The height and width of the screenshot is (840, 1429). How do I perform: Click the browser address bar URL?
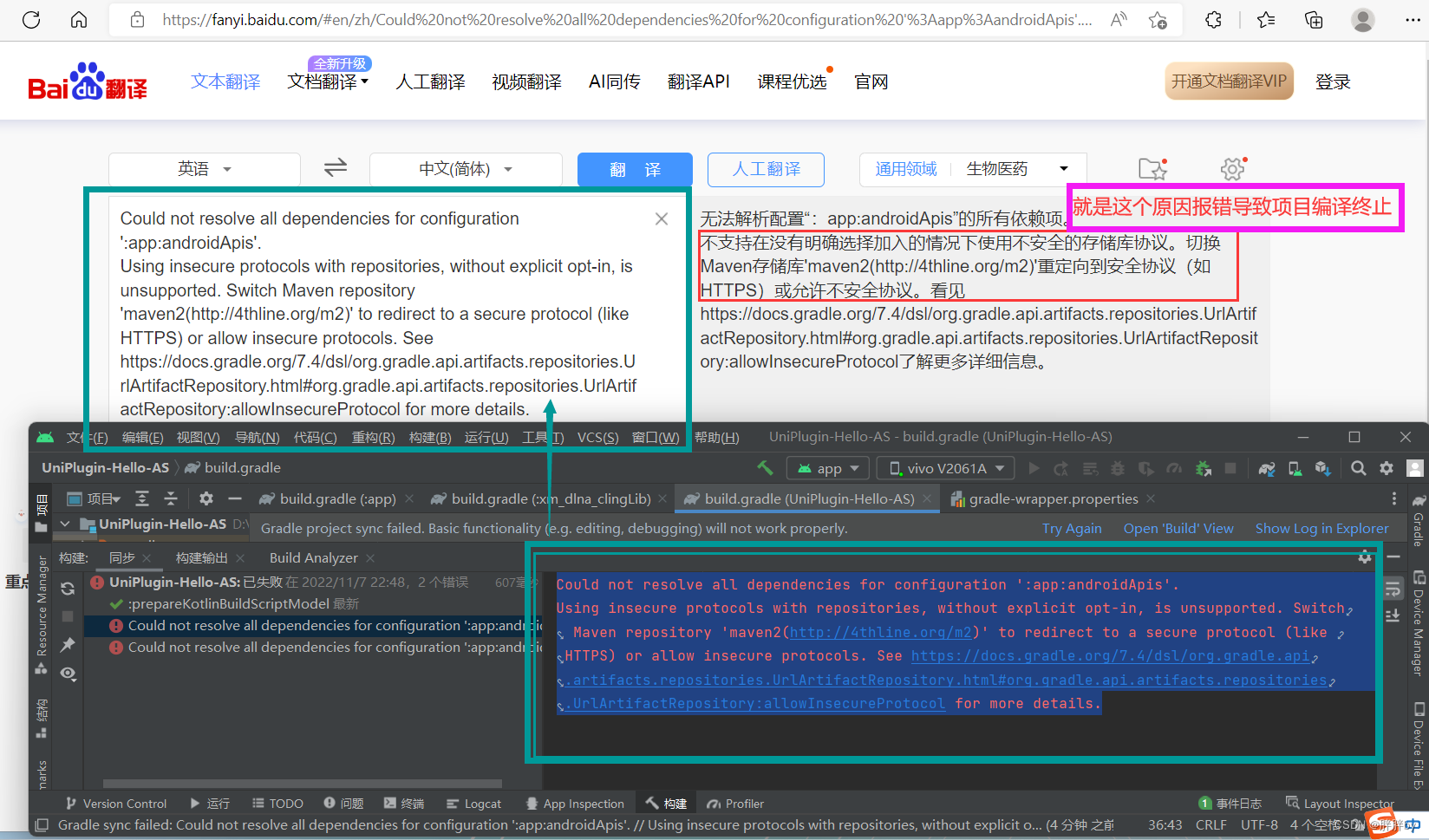(626, 20)
